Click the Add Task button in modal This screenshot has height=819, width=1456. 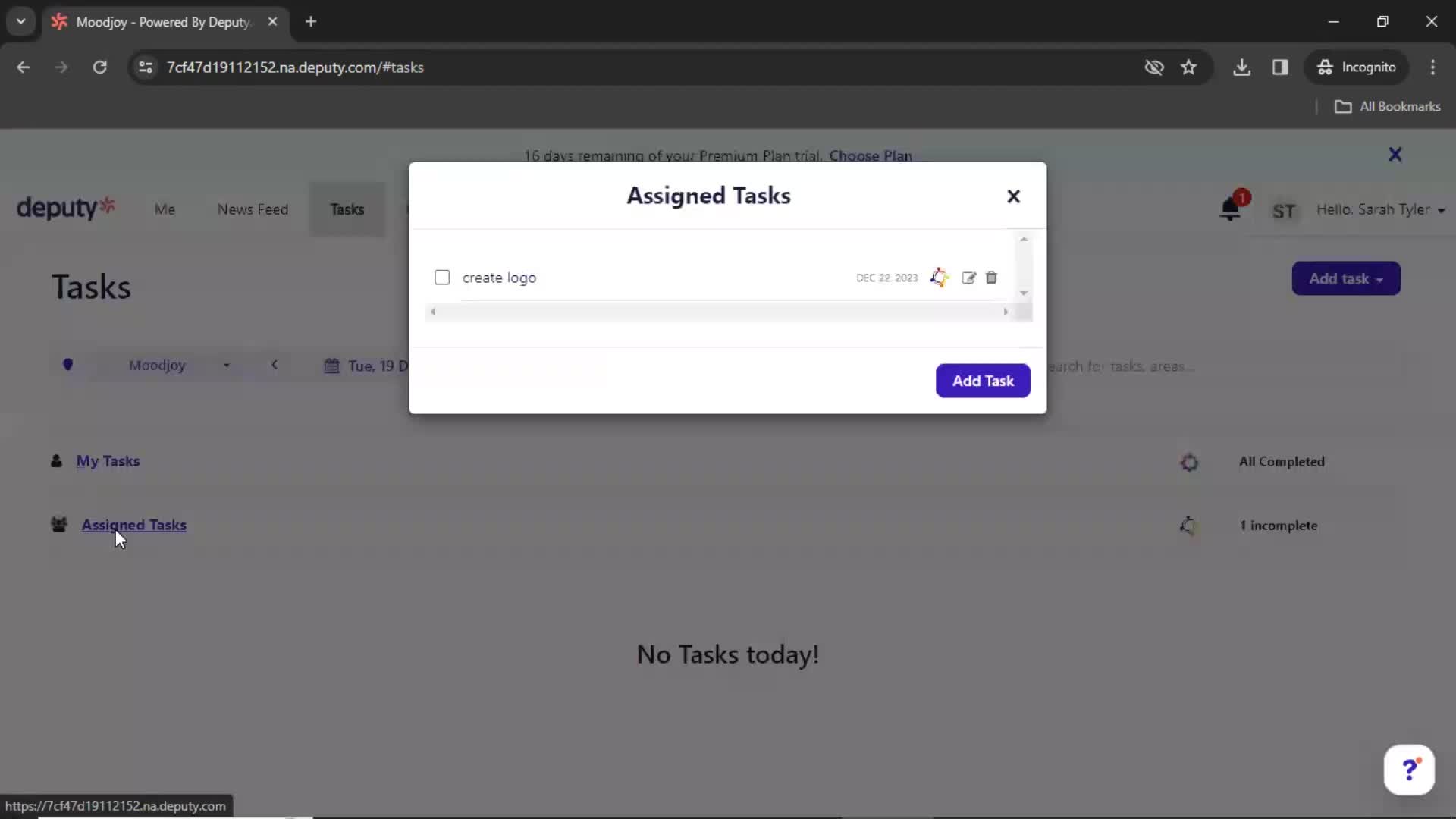coord(984,380)
